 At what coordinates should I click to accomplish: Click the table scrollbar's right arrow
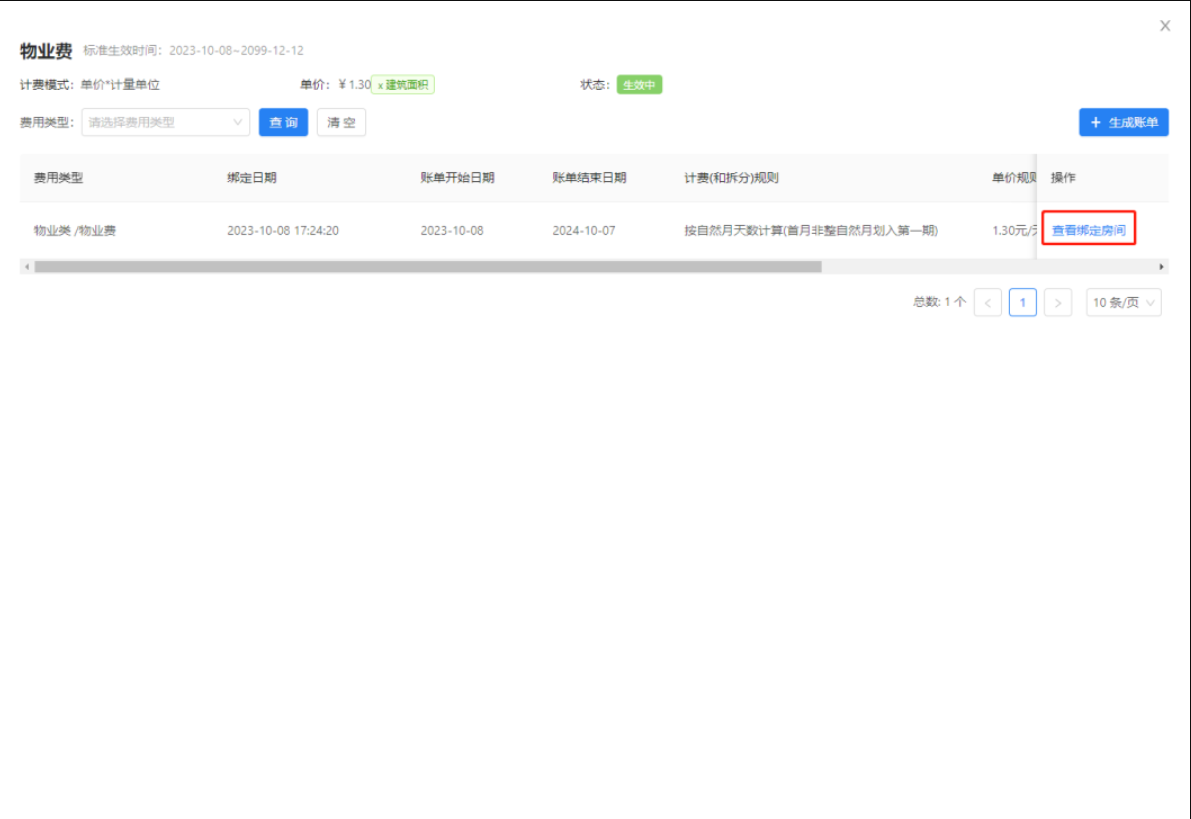(1161, 267)
